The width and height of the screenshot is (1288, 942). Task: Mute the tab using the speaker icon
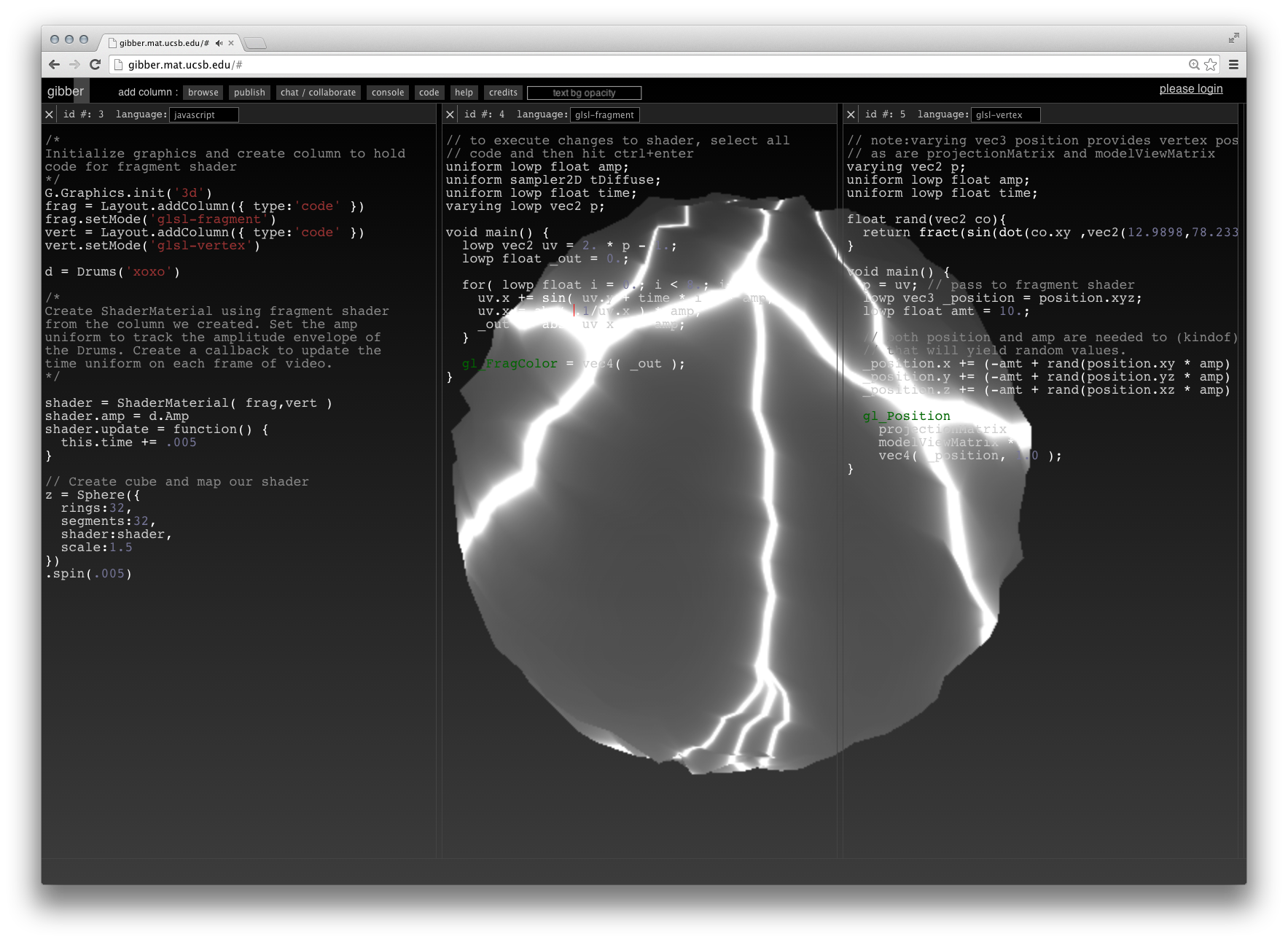(219, 43)
